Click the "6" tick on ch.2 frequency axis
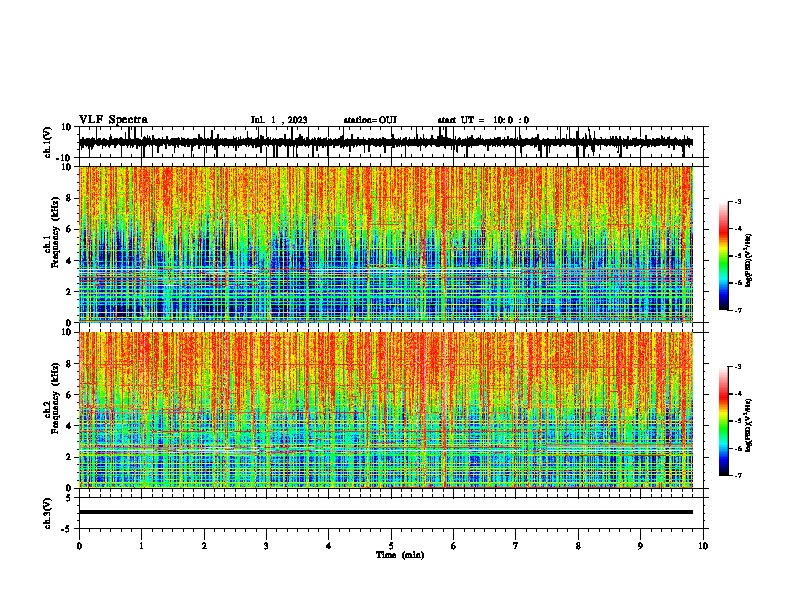Screen dimensions: 792x612 (69, 395)
